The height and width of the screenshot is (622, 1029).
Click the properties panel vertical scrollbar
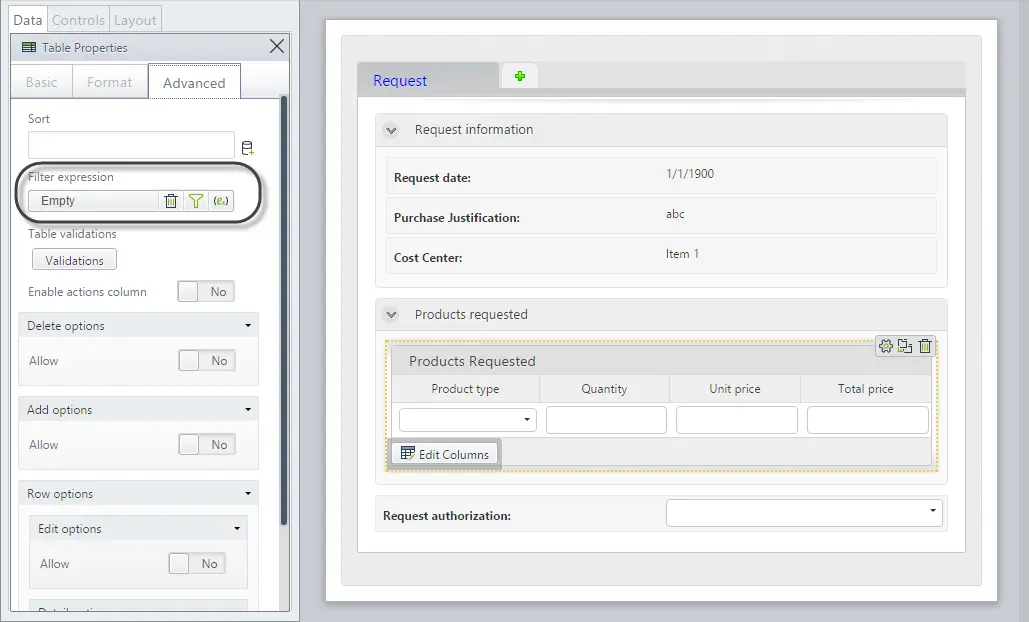tap(284, 310)
